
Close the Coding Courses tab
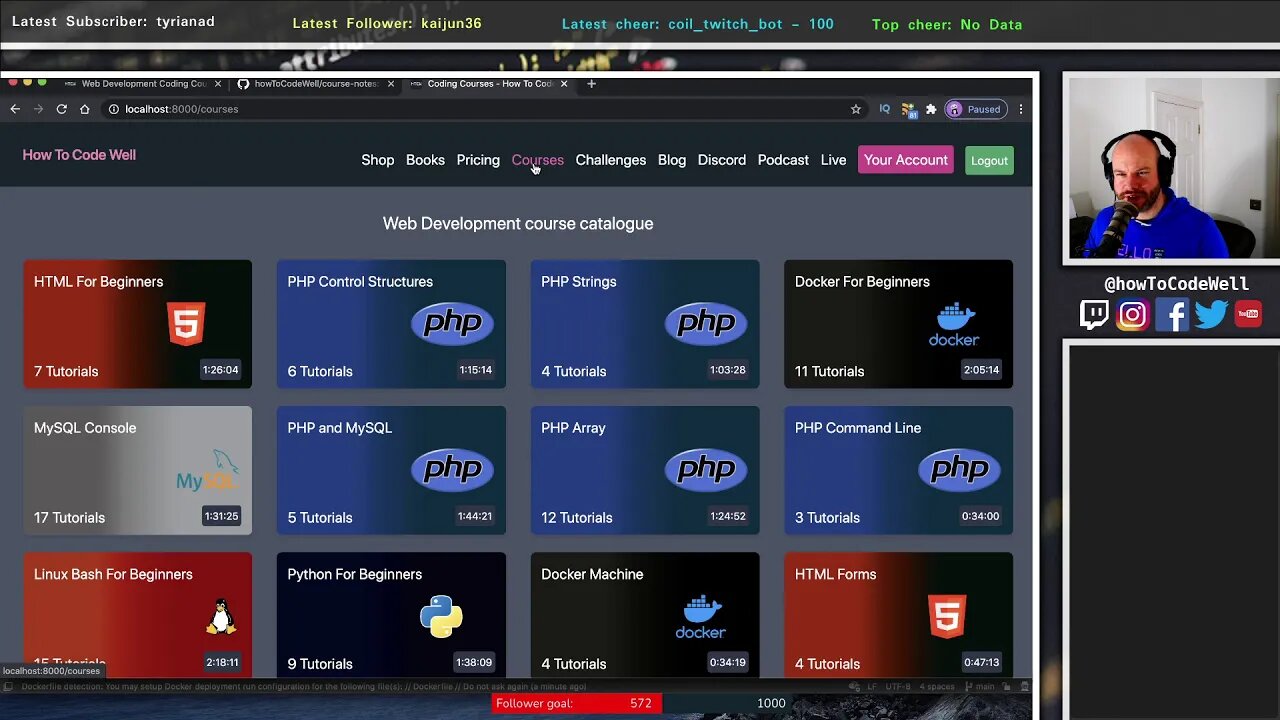[x=564, y=84]
